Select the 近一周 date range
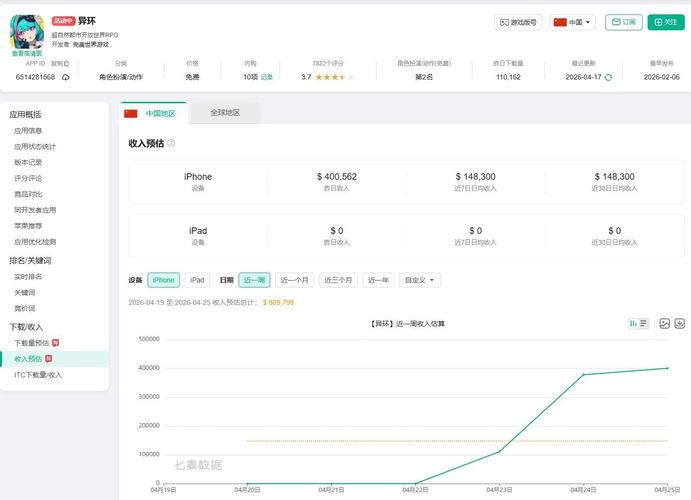Screen dimensions: 691x500 coord(254,280)
